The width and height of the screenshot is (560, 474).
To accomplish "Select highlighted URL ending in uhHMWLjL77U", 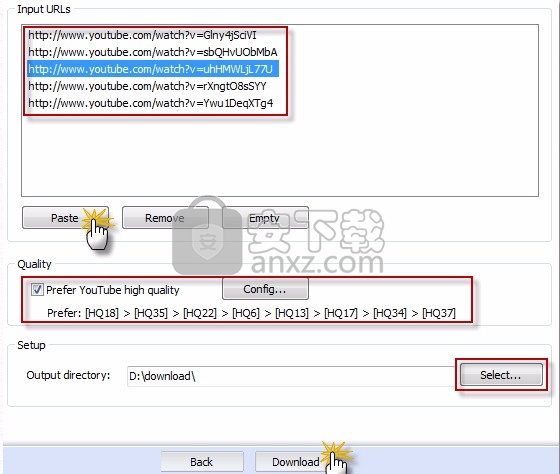I will coord(153,69).
